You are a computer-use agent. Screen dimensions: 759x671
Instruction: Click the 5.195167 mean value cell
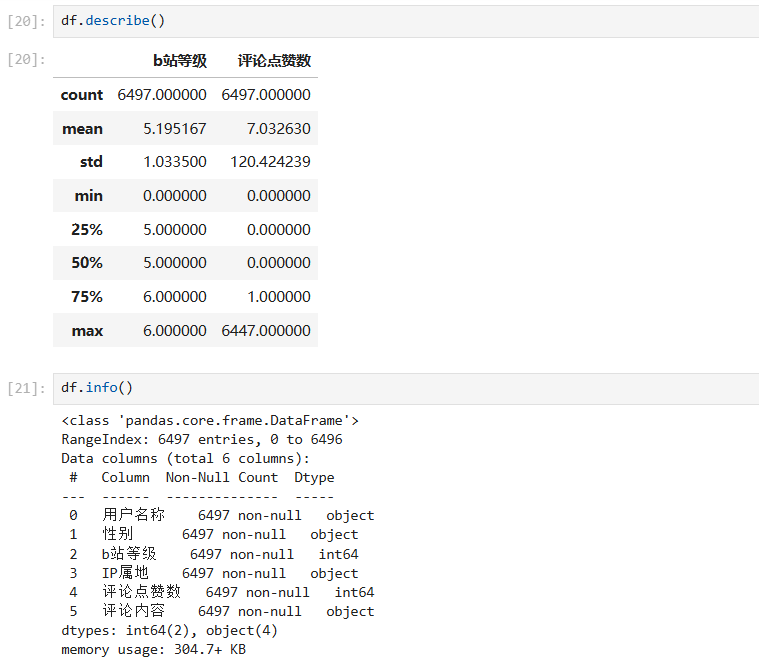coord(174,129)
